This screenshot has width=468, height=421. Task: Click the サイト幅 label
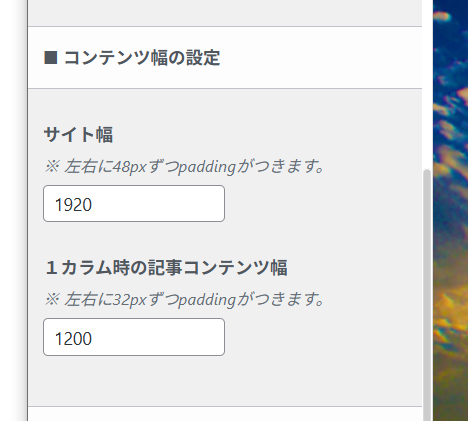[78, 135]
